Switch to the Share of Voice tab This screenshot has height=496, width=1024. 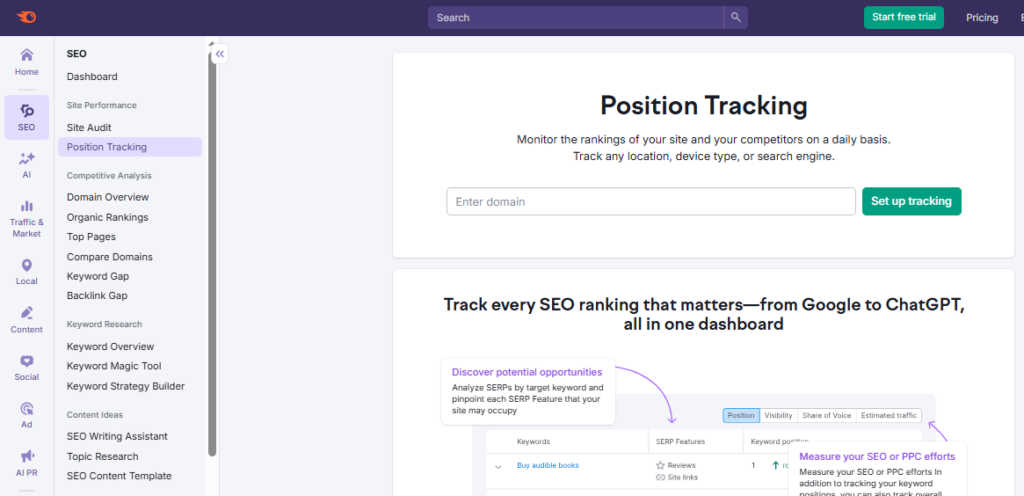[x=826, y=415]
